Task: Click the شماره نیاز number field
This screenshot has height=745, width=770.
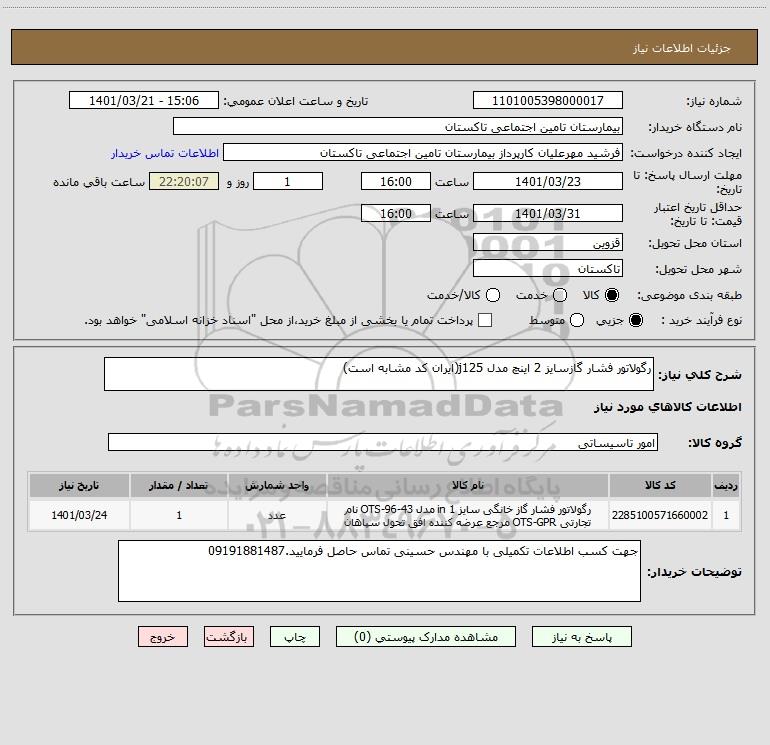Action: 548,101
